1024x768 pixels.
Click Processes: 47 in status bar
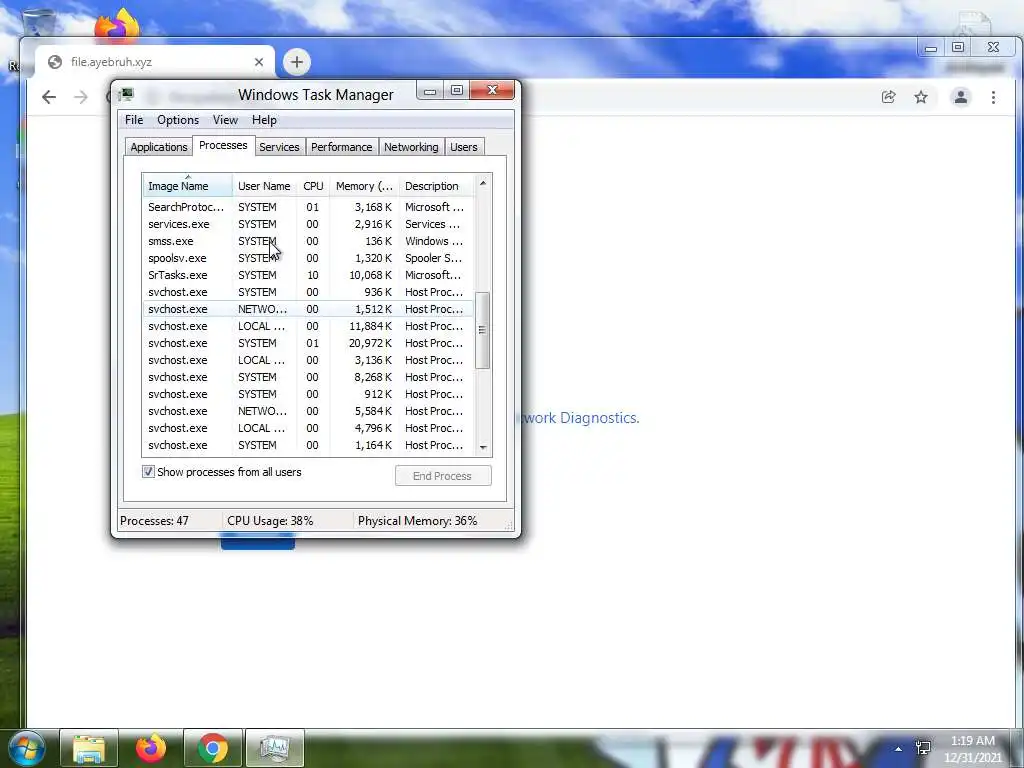point(155,521)
